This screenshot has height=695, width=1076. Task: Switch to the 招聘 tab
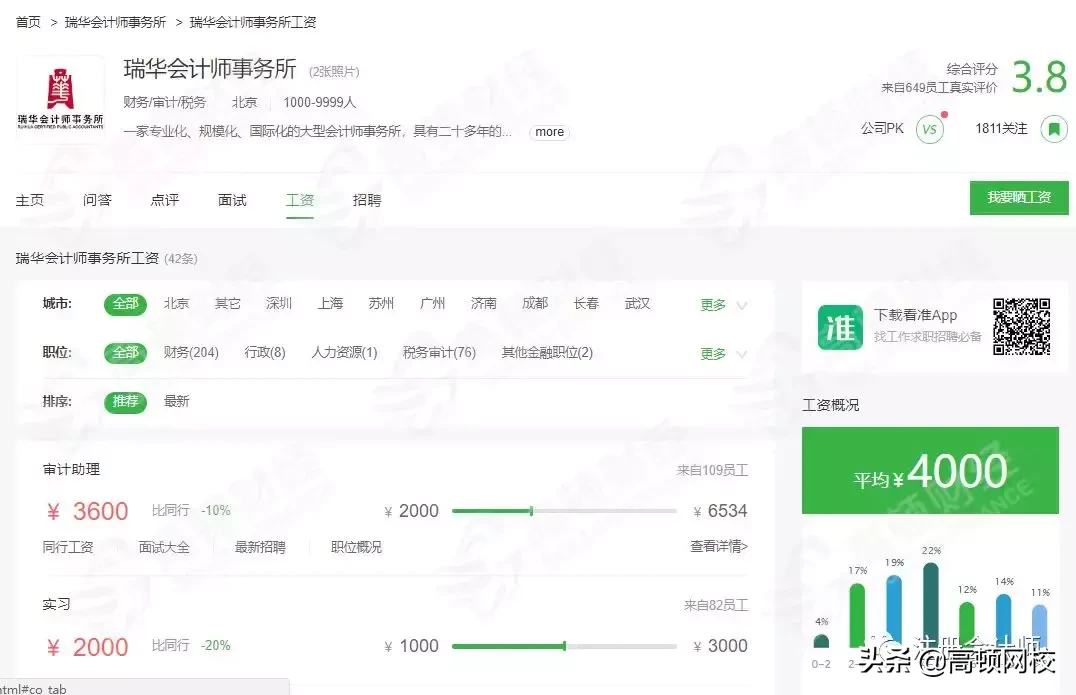367,199
